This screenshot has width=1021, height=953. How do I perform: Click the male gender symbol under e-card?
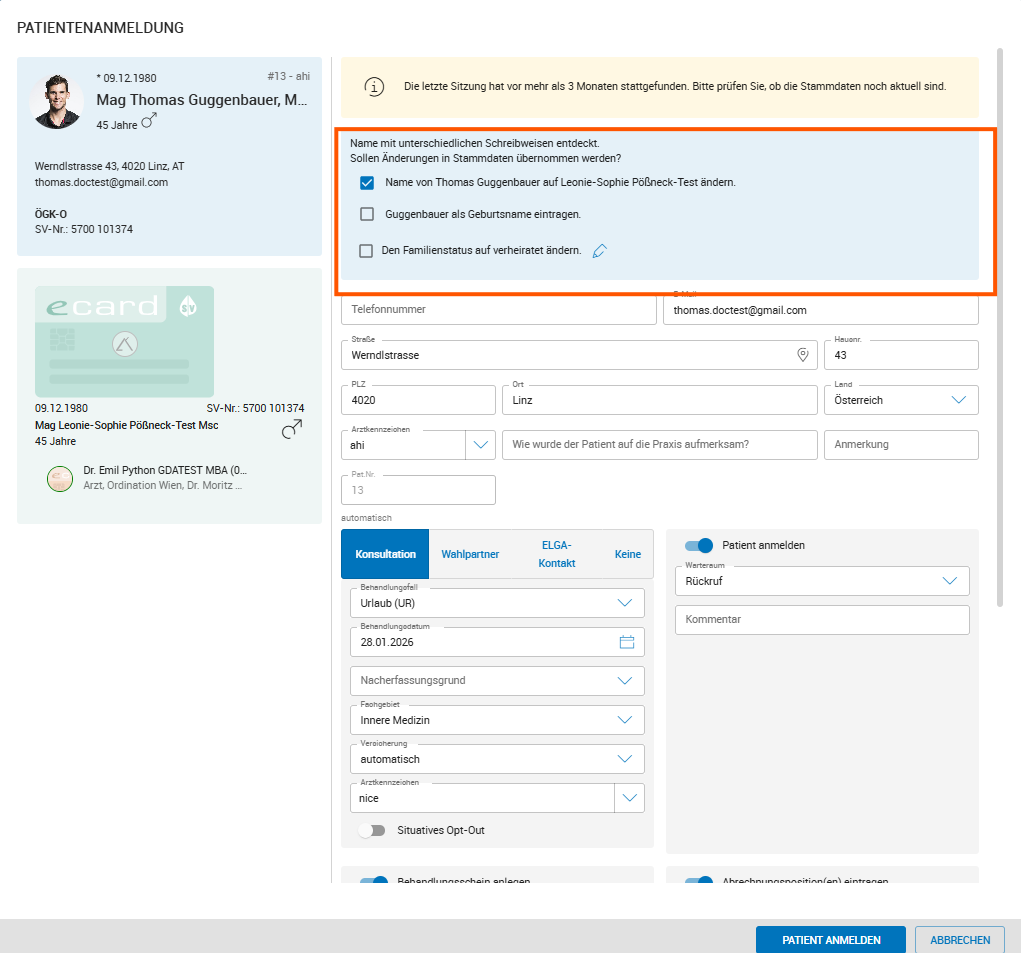pos(291,429)
